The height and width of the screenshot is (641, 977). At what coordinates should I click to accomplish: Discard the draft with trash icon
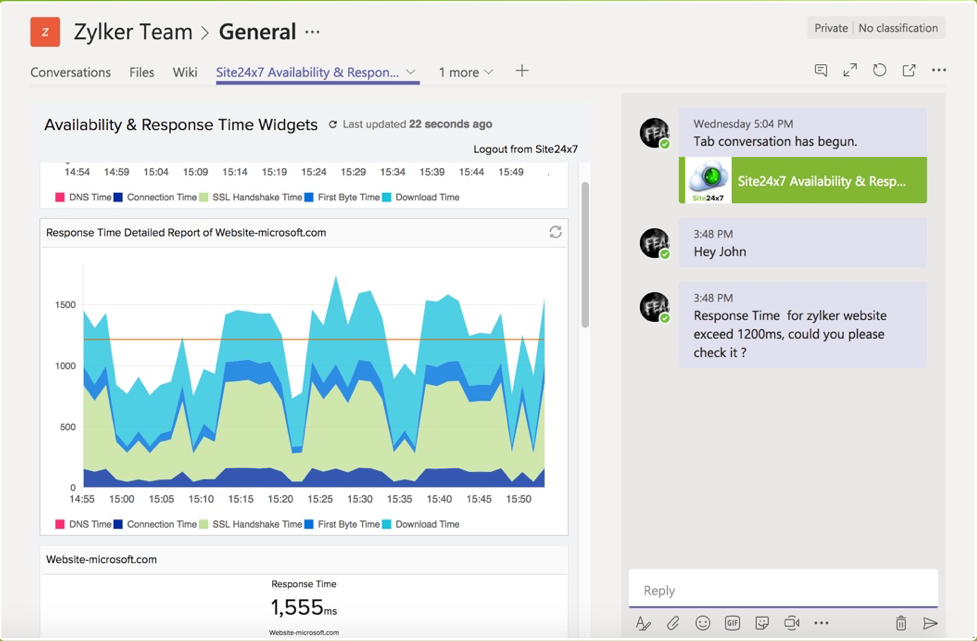[x=901, y=623]
